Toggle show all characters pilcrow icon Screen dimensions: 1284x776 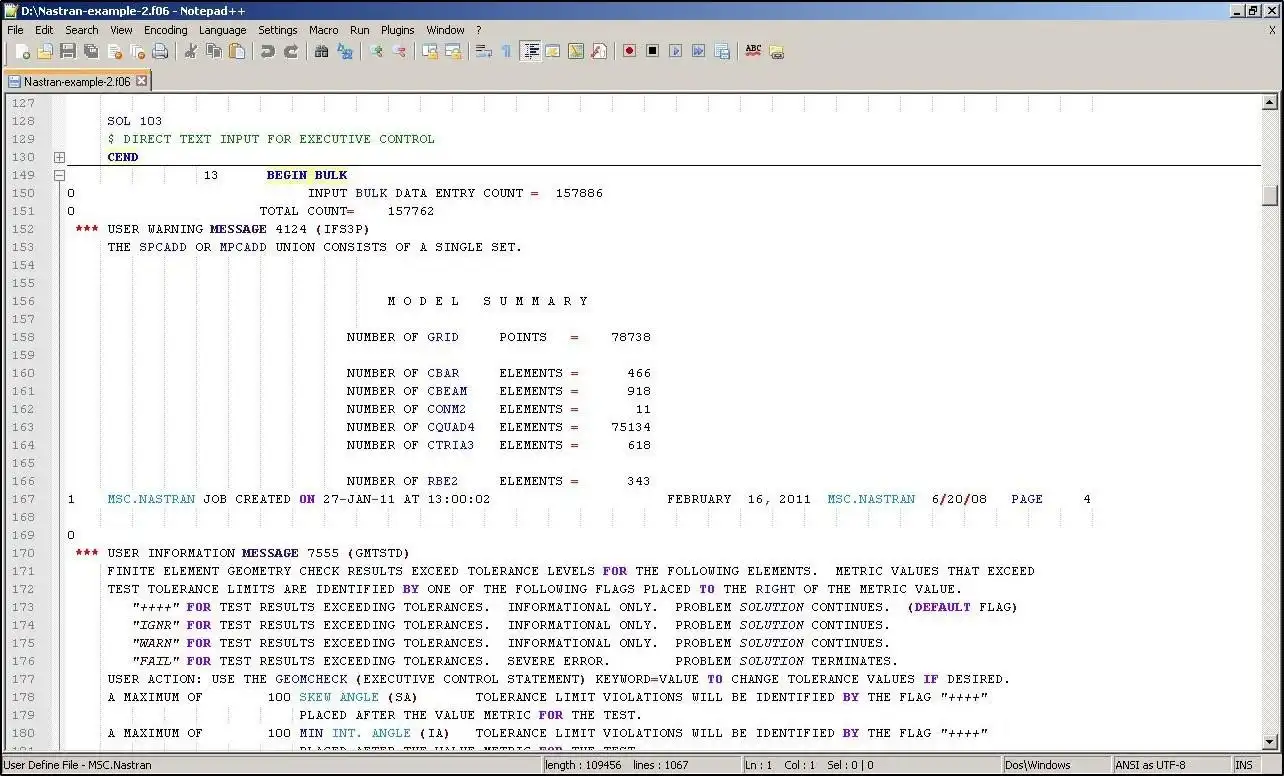point(507,51)
